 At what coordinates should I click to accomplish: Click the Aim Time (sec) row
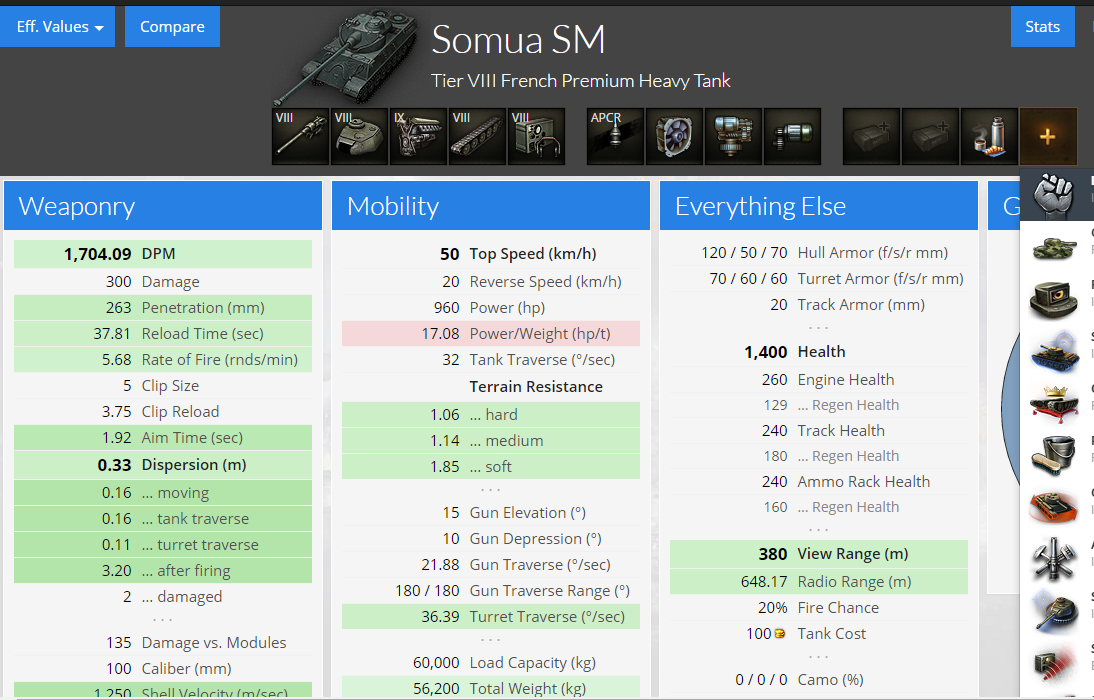(163, 438)
